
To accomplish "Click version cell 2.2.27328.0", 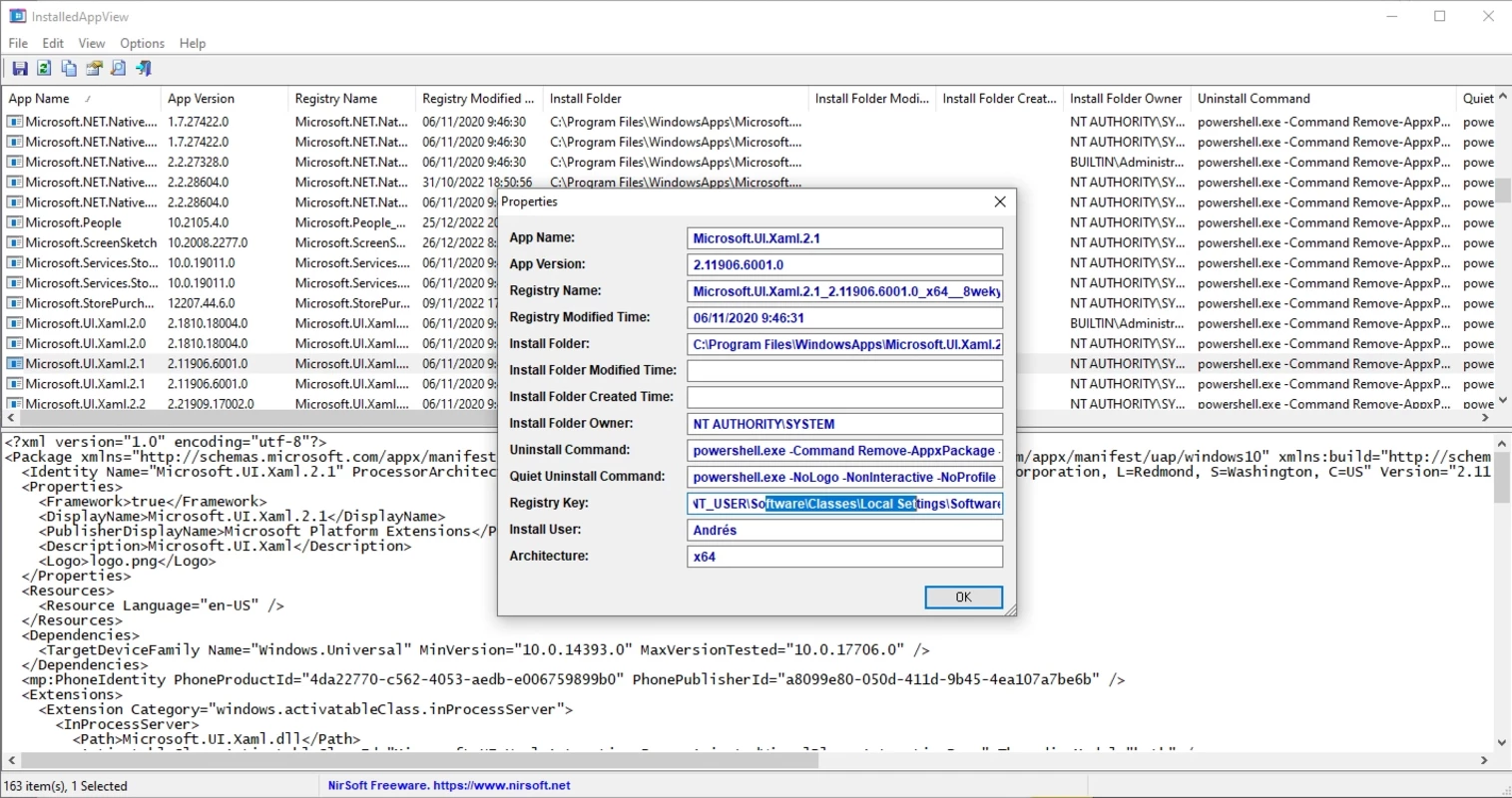I will point(198,162).
